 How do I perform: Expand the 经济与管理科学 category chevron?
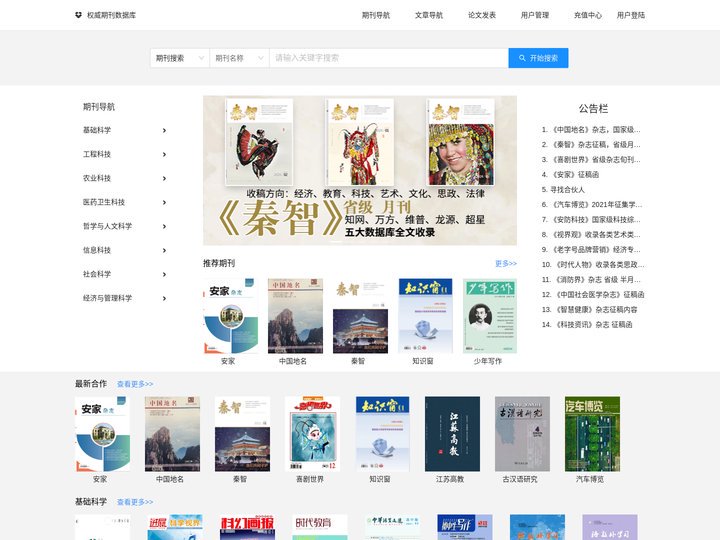point(164,298)
